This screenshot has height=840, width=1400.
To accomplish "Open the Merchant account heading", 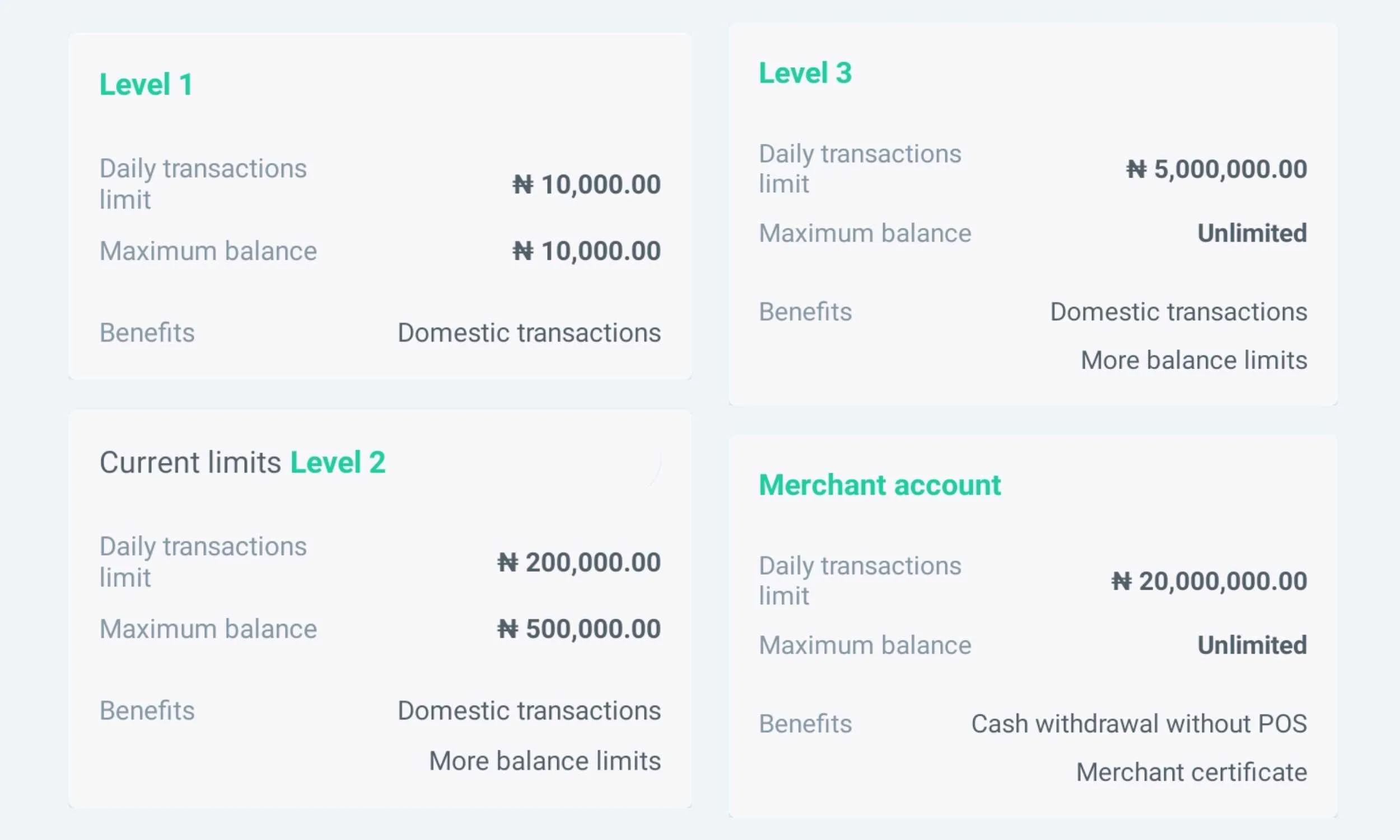I will (x=879, y=485).
